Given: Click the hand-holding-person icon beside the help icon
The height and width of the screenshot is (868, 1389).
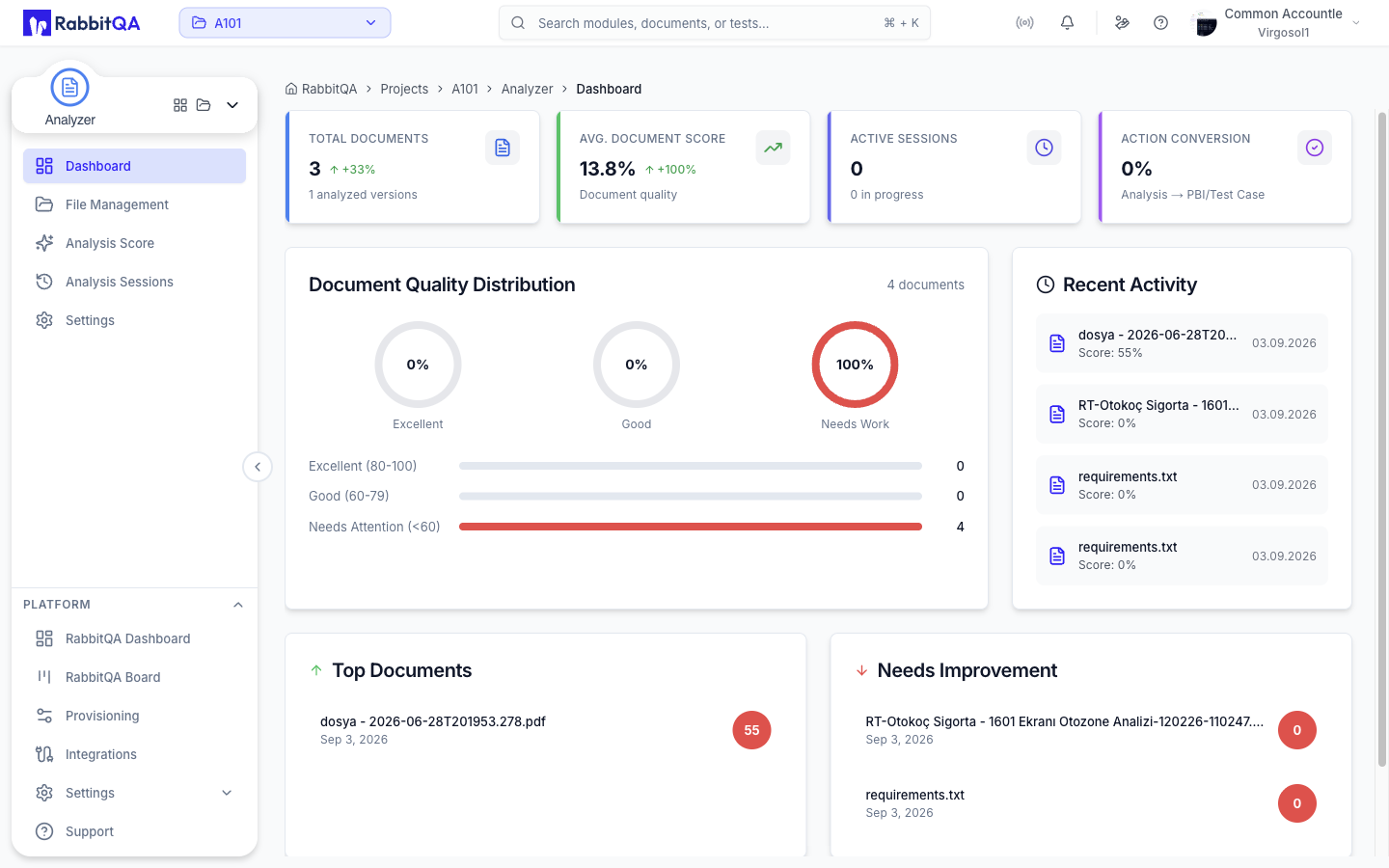Looking at the screenshot, I should (1122, 23).
